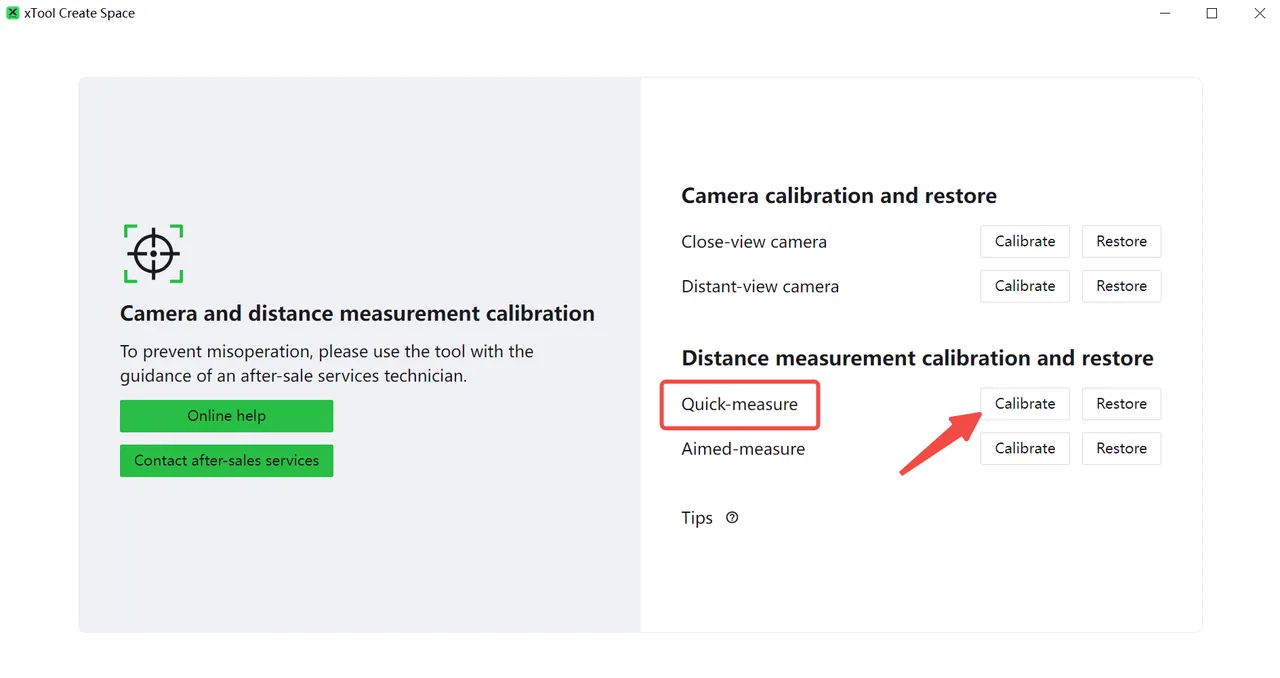Screen dimensions: 1280x678
Task: Click the Online help button
Action: [x=226, y=416]
